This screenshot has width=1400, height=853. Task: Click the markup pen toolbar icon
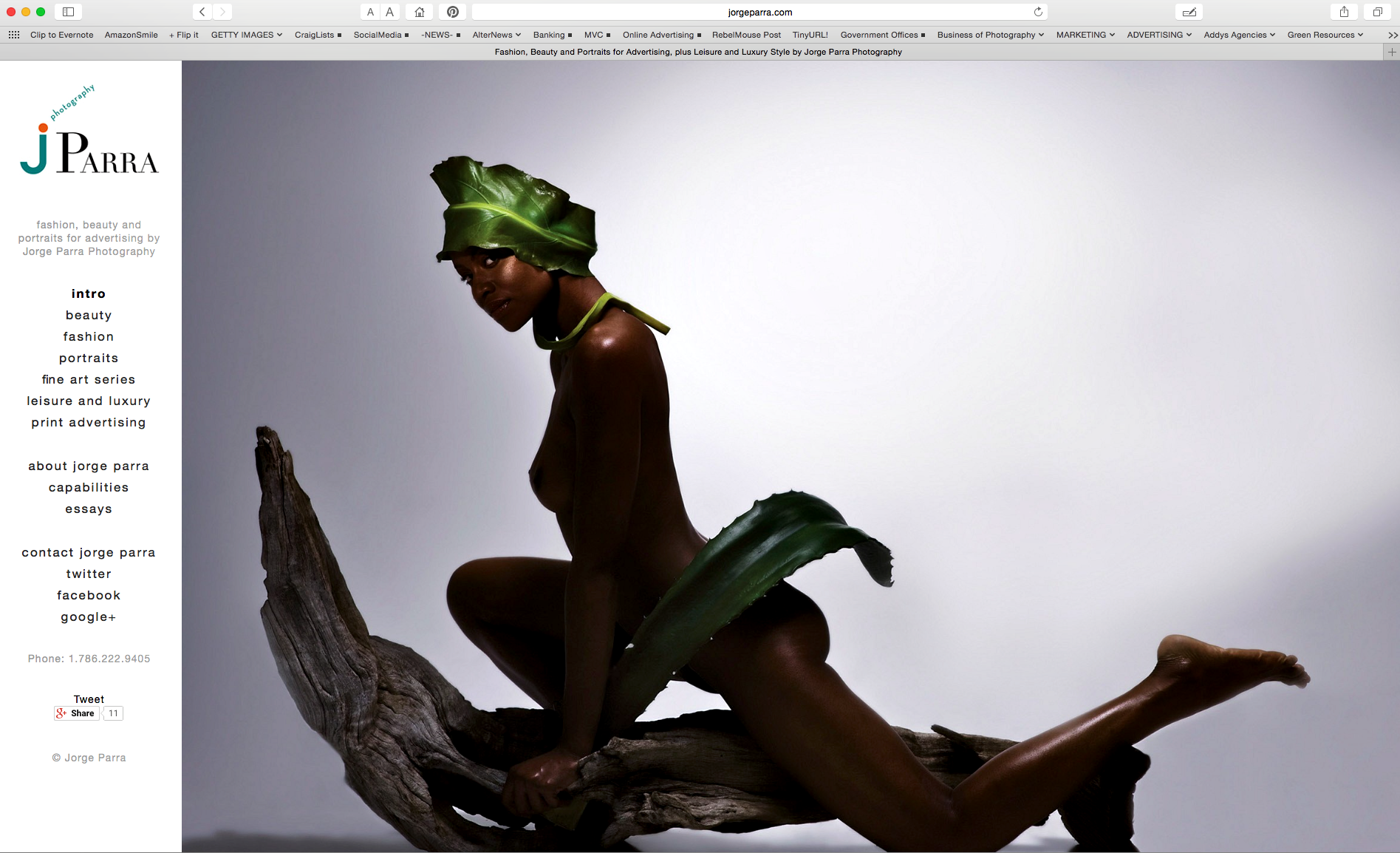(x=1189, y=12)
